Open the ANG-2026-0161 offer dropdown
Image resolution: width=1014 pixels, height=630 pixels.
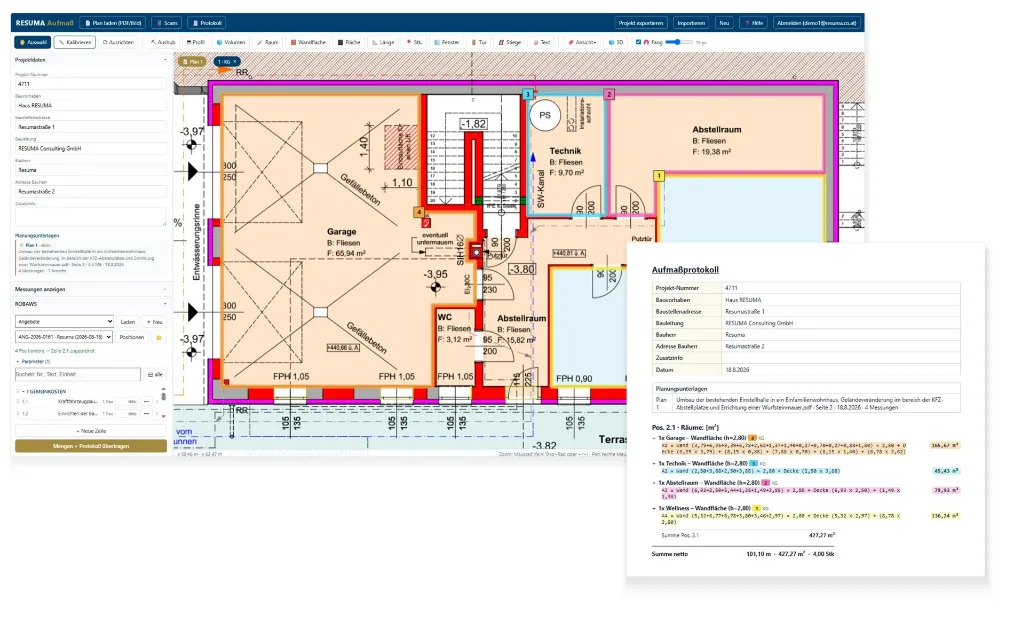(64, 337)
